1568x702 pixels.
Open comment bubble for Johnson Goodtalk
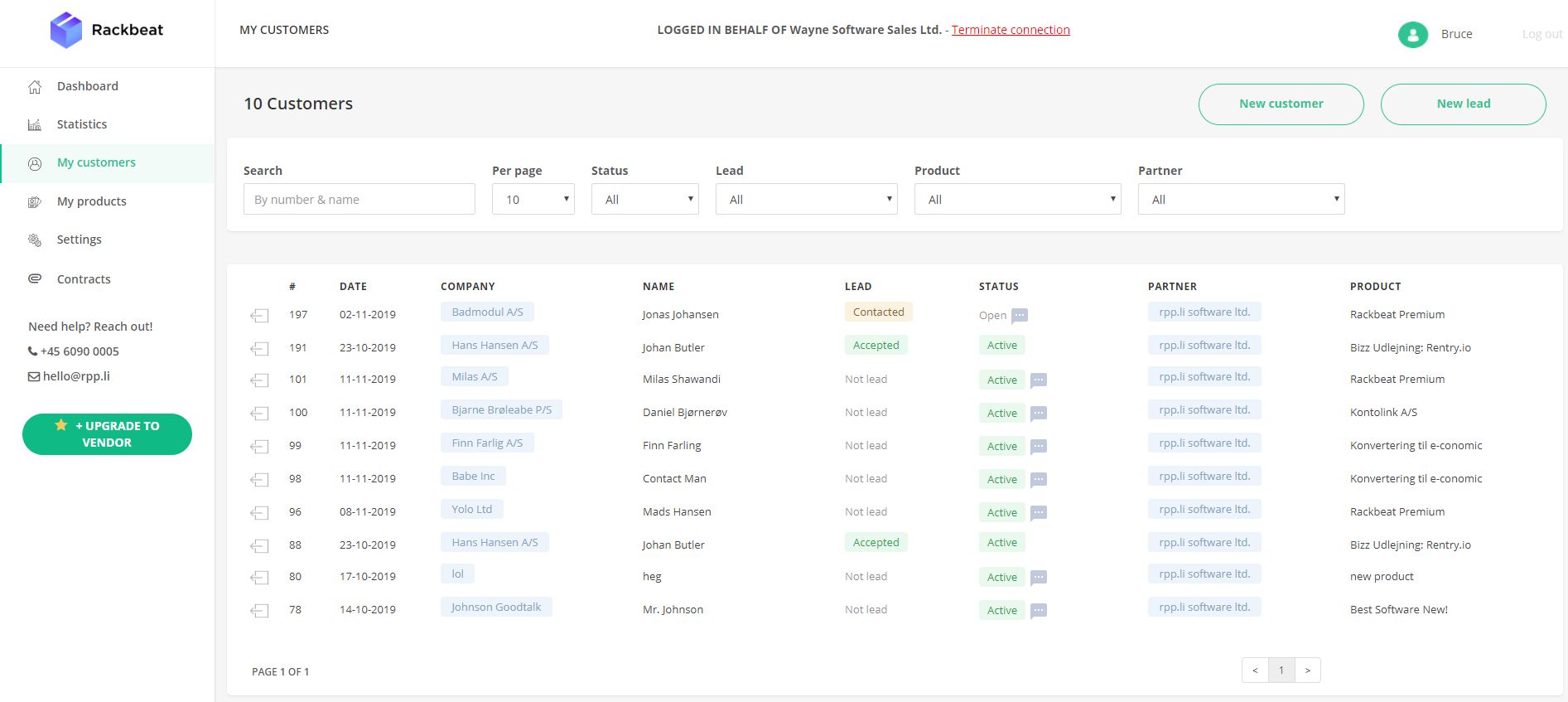1039,611
